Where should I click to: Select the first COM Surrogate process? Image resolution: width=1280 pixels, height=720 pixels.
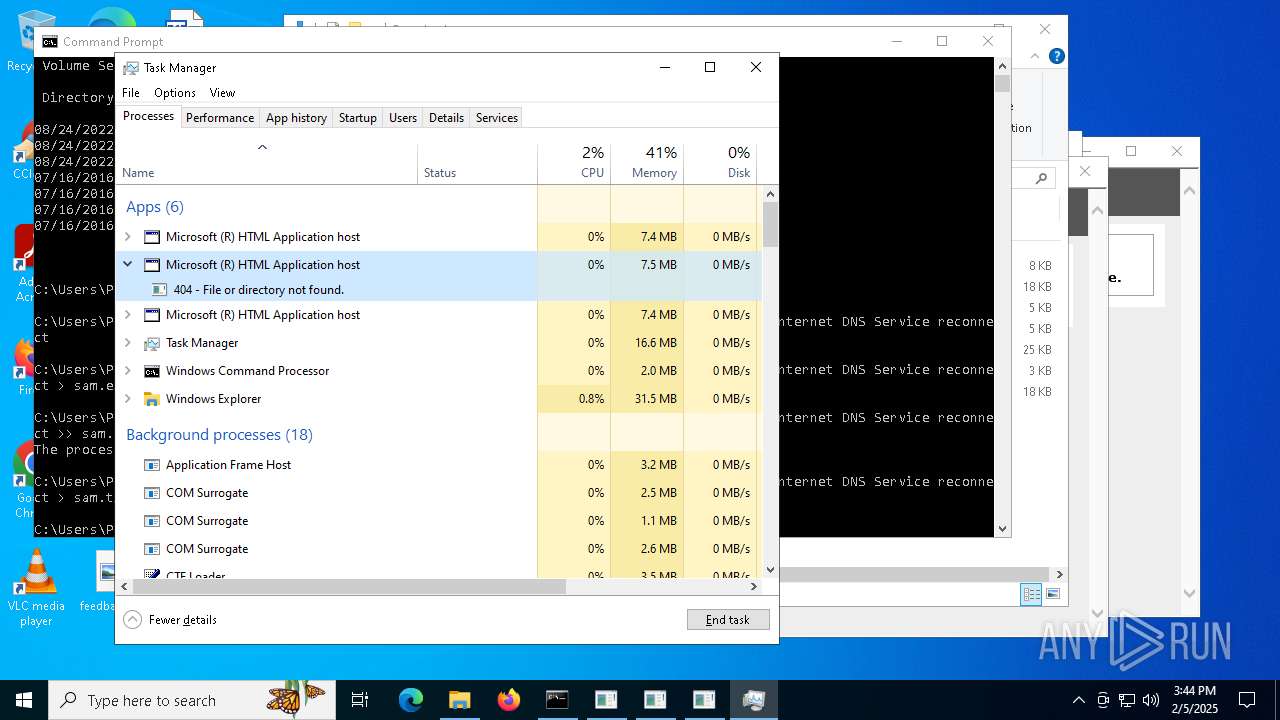(x=437, y=493)
